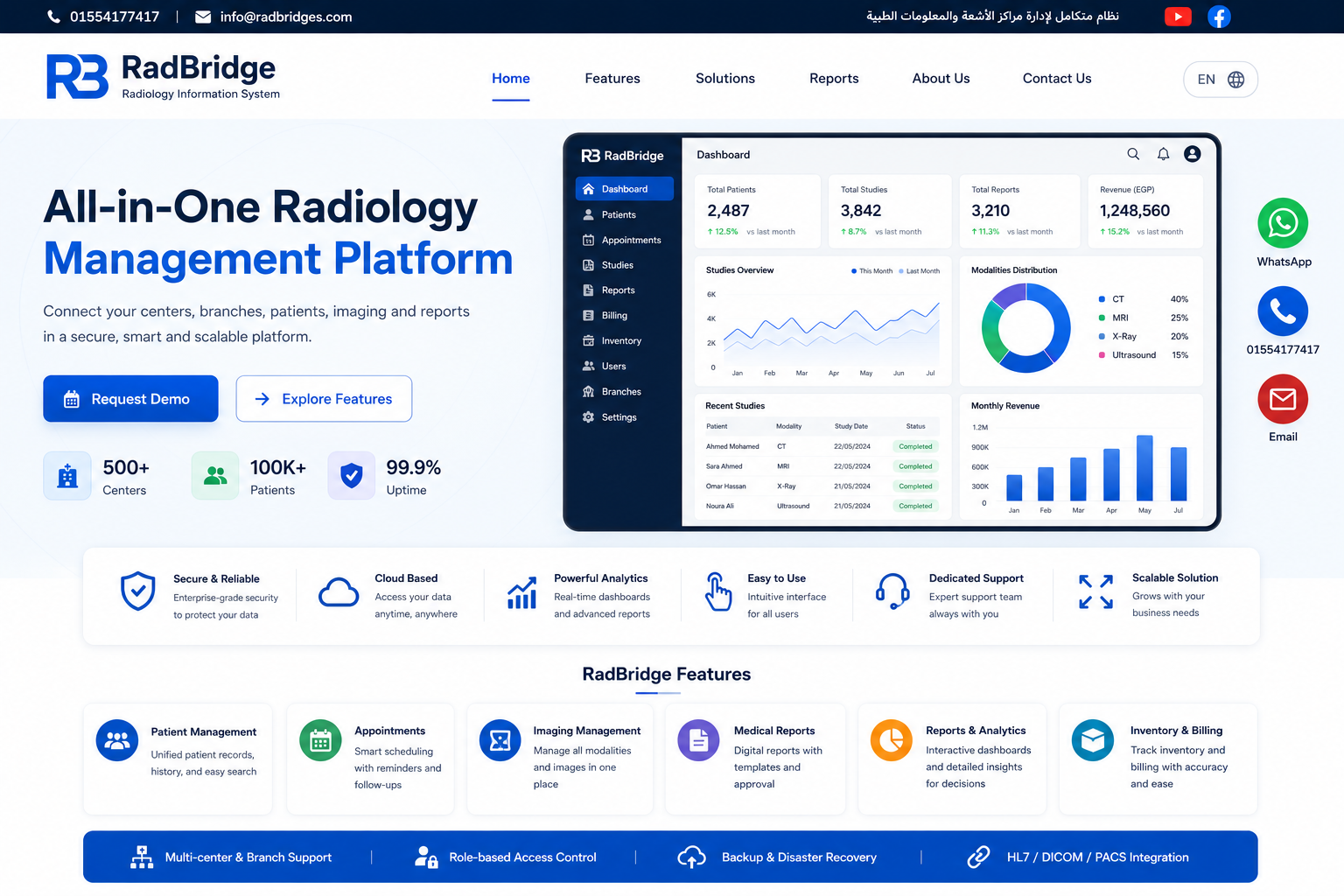Click the CT blue legend swatch
The width and height of the screenshot is (1344, 896).
coord(1102,299)
